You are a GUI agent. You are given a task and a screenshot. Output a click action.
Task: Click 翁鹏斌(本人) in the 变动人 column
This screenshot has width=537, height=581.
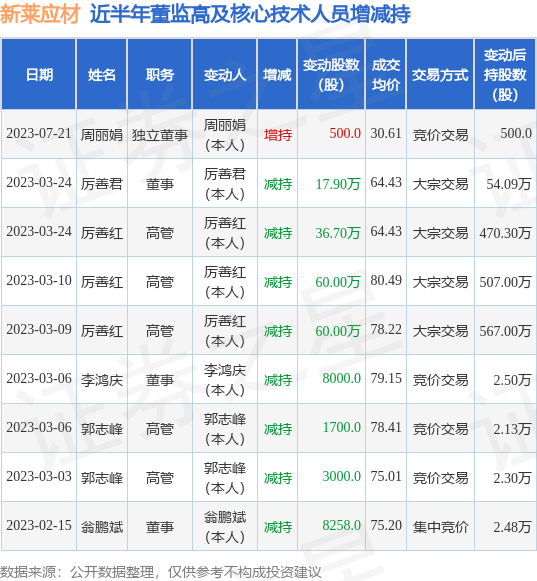(225, 527)
